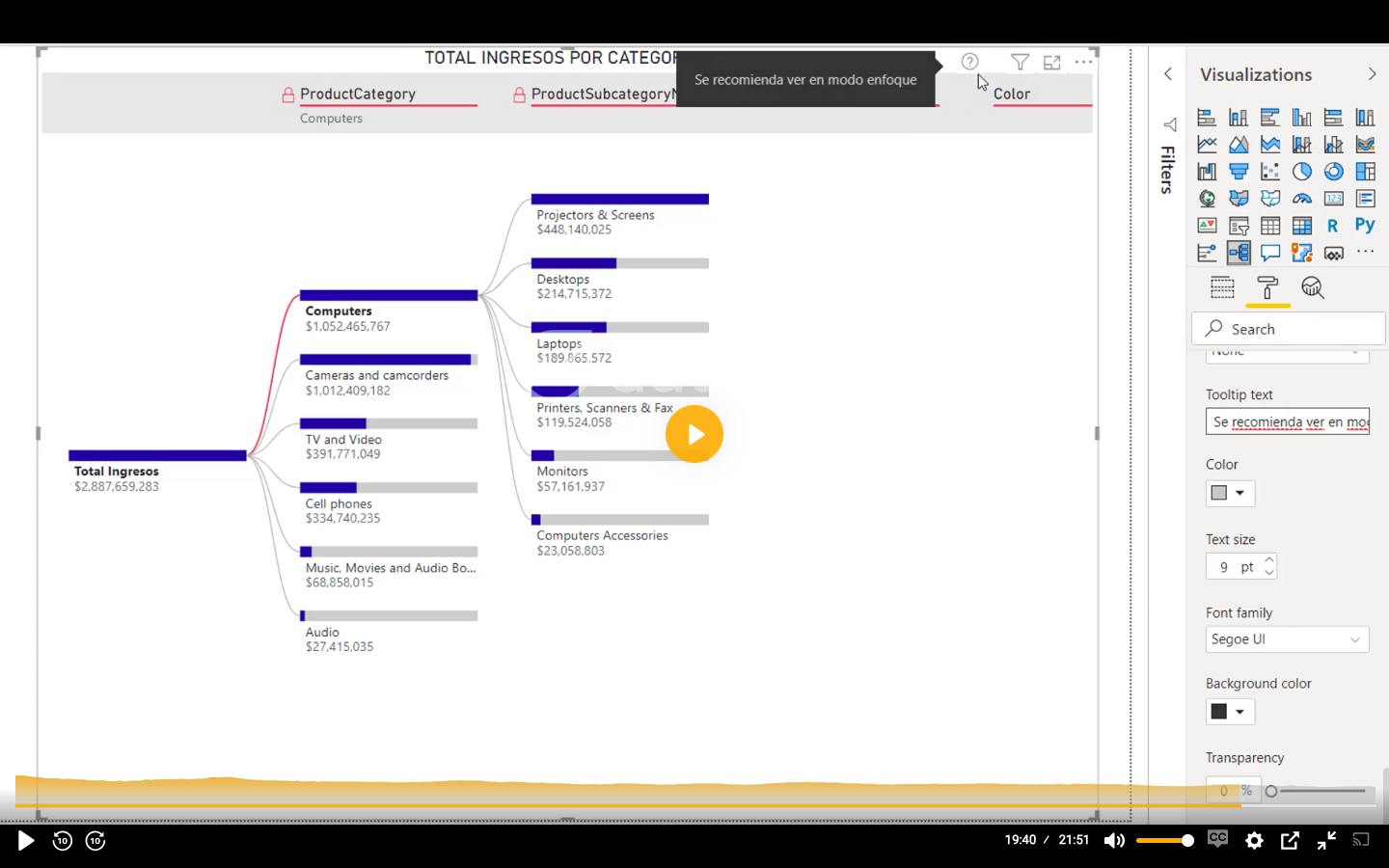Collapse the Visualizations pane with right chevron
Viewport: 1389px width, 868px height.
coord(1372,74)
